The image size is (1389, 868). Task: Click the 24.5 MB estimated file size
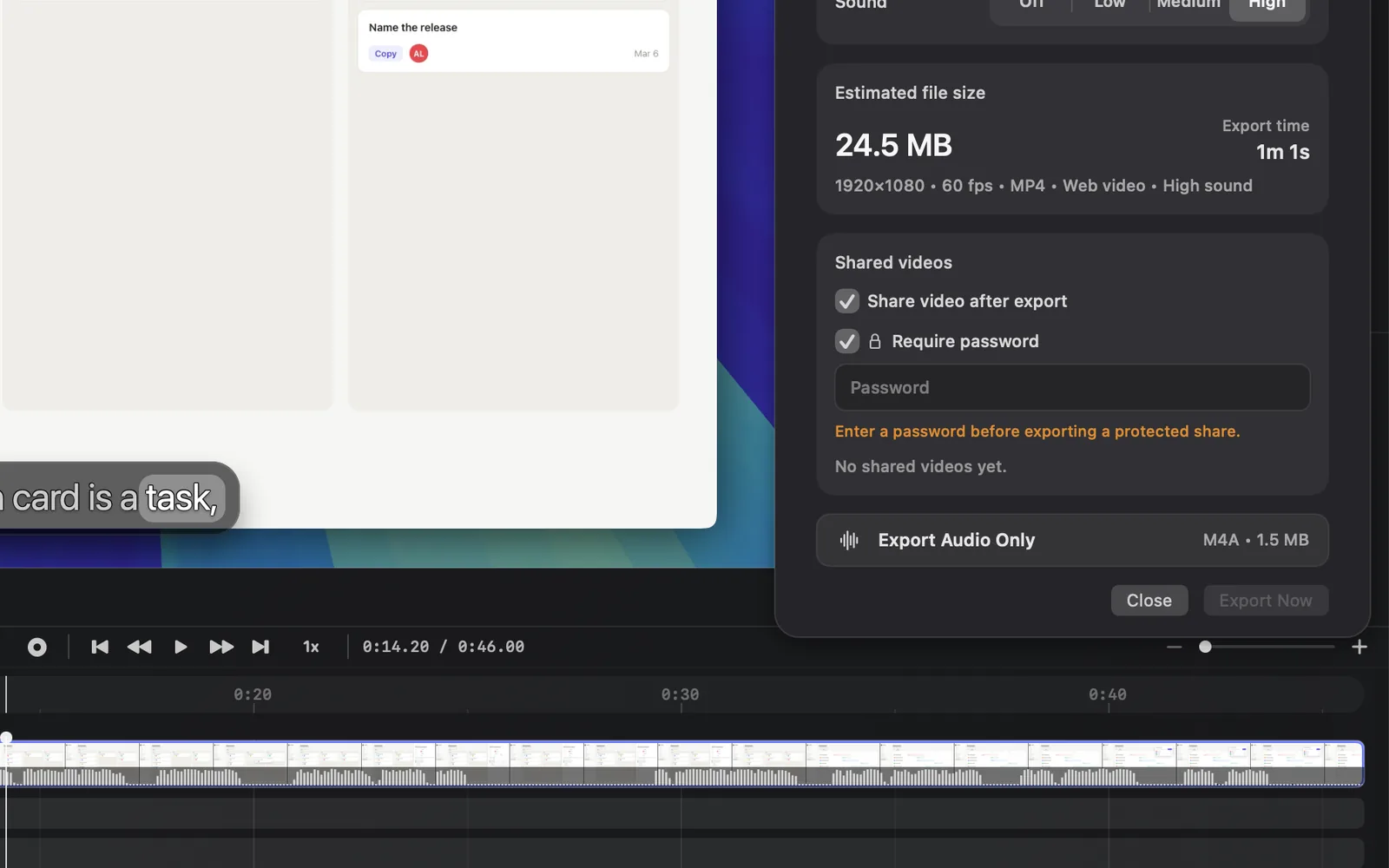(x=893, y=145)
